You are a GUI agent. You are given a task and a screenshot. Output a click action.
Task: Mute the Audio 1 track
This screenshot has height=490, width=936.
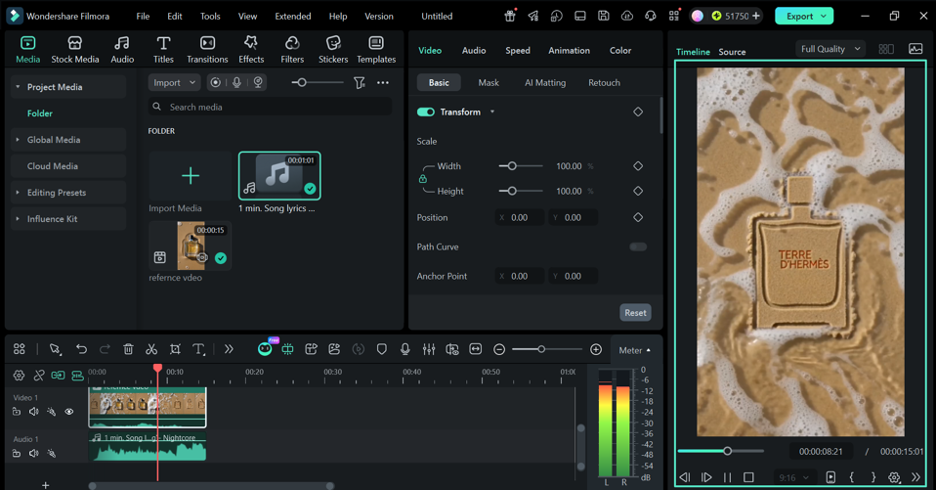34,453
